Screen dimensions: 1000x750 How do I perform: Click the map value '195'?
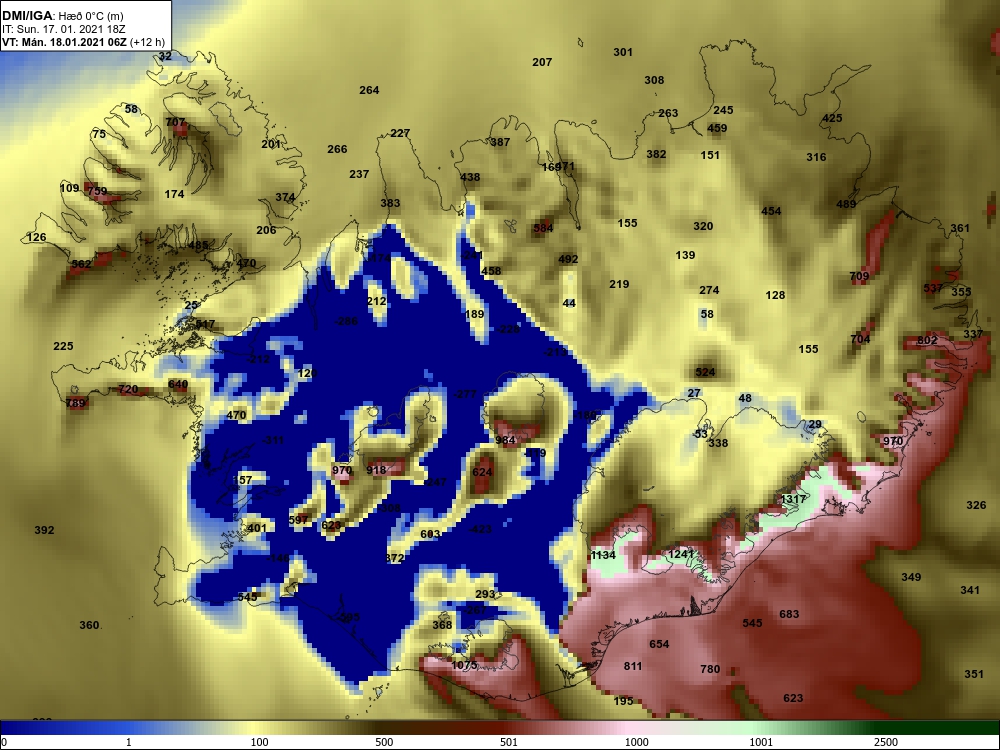pyautogui.click(x=624, y=701)
